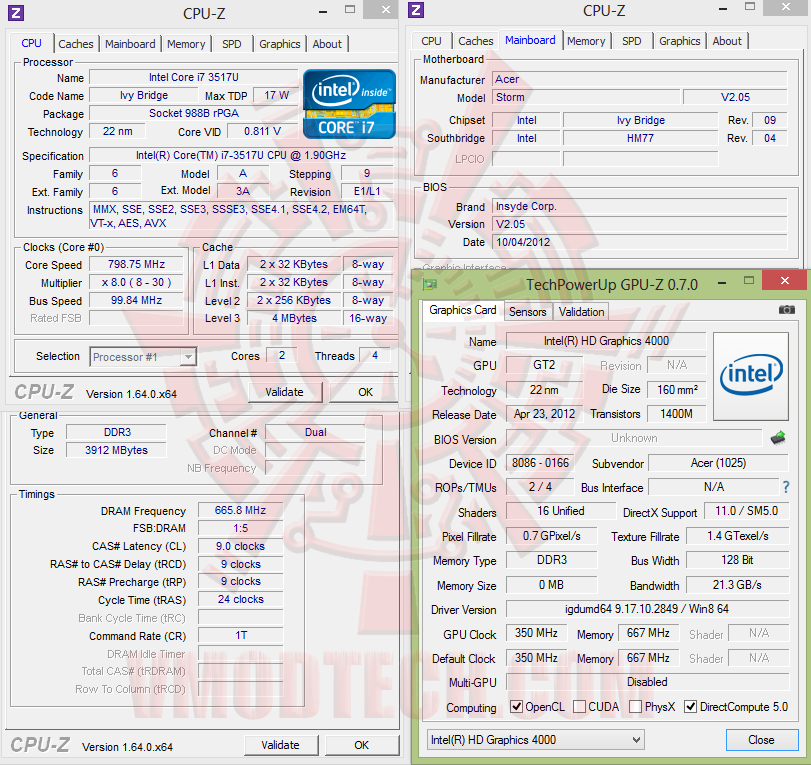Click the Specification field with i7-3517U text
Screen dimensions: 811x765
coord(241,155)
